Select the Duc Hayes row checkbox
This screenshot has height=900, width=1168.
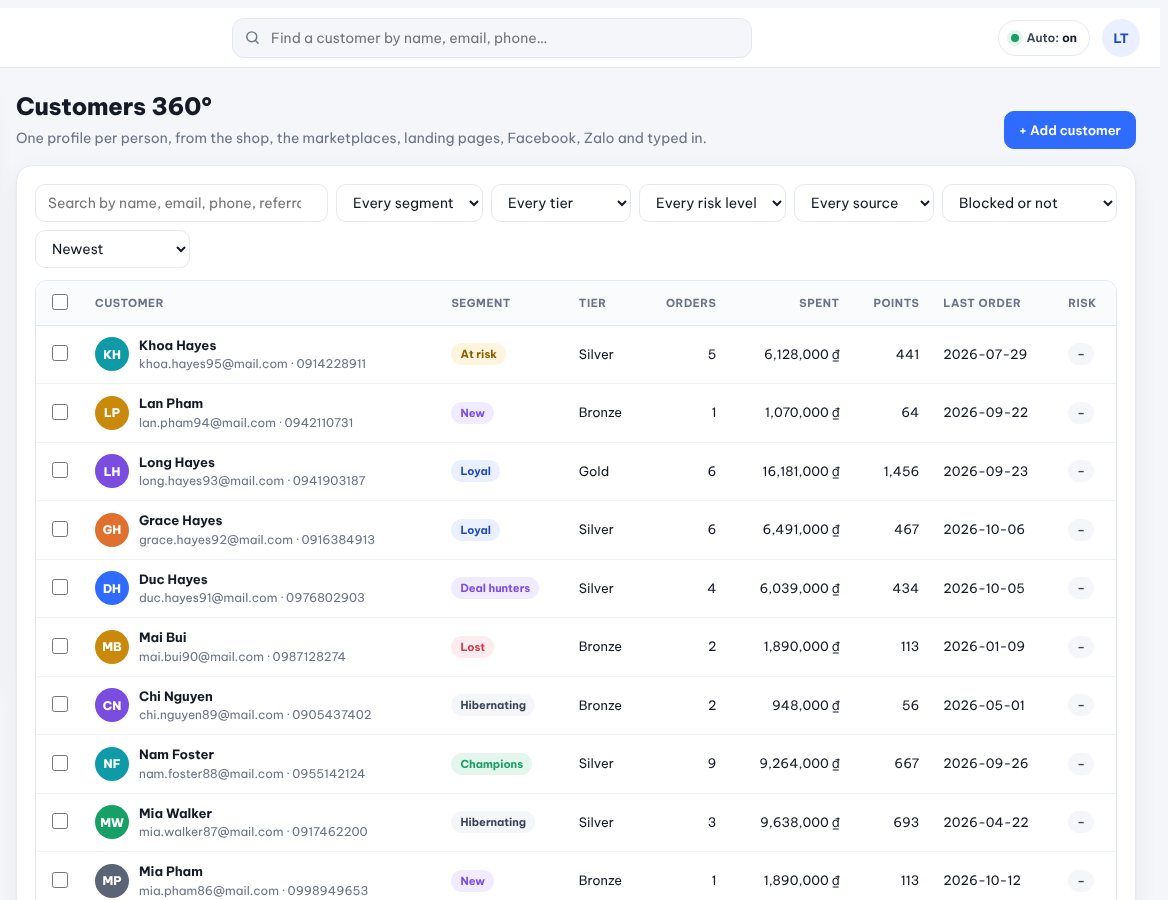pyautogui.click(x=60, y=587)
